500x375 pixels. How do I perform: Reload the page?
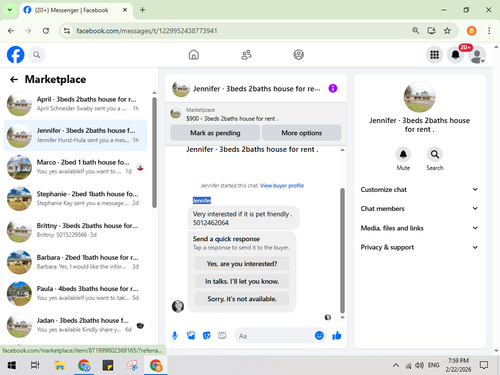coord(46,31)
